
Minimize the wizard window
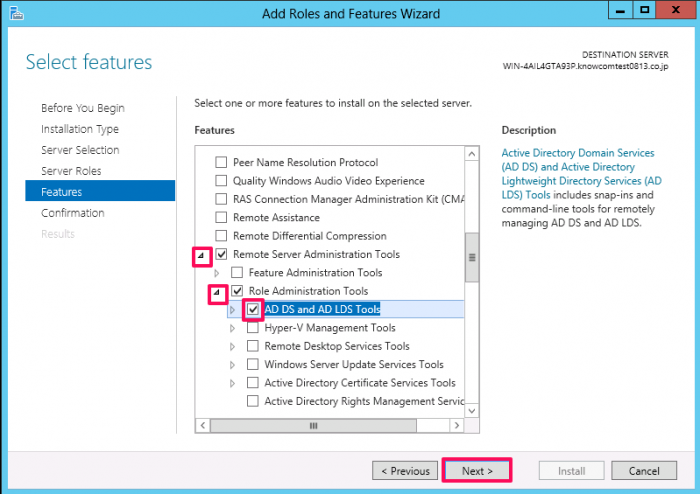pyautogui.click(x=620, y=10)
